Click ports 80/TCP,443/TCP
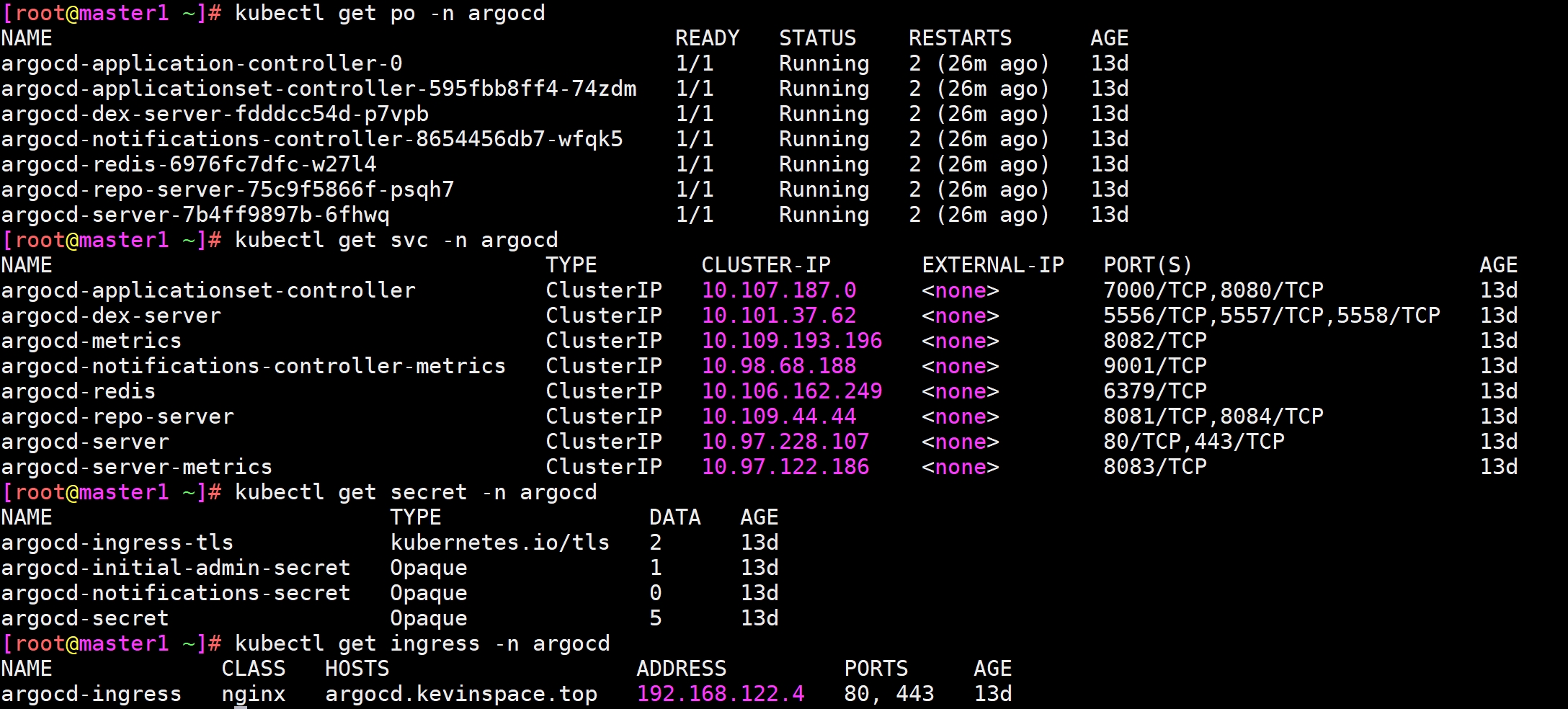The width and height of the screenshot is (1568, 709). coord(1194,442)
